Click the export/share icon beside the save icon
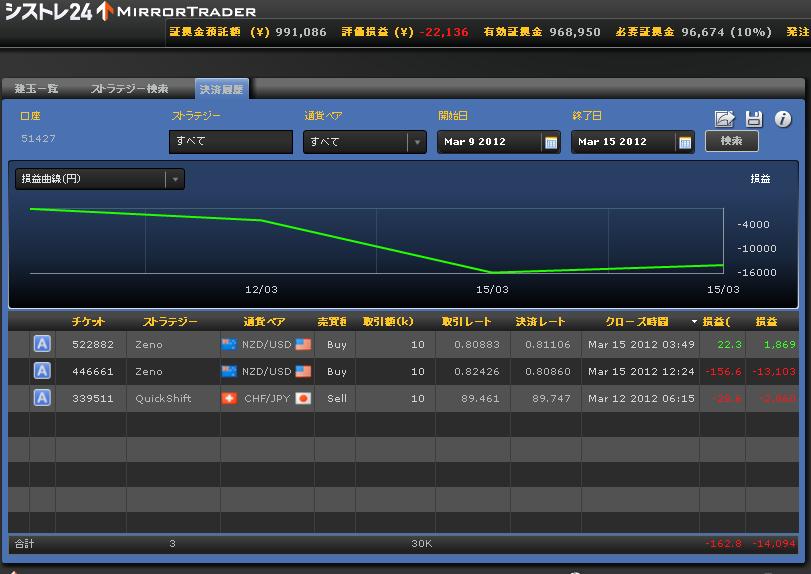The height and width of the screenshot is (574, 811). [724, 119]
